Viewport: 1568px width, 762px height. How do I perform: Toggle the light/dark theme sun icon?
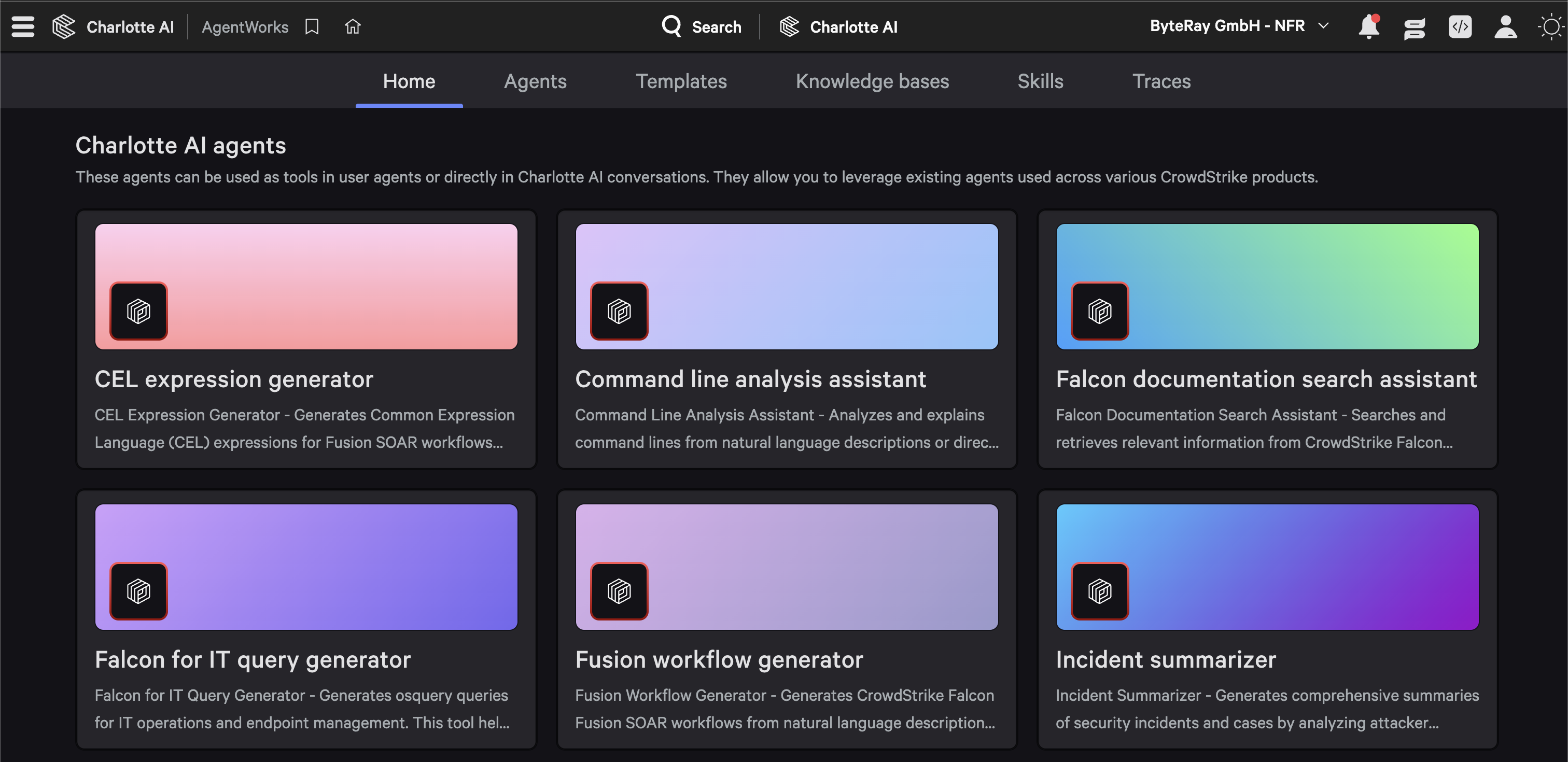pos(1551,27)
